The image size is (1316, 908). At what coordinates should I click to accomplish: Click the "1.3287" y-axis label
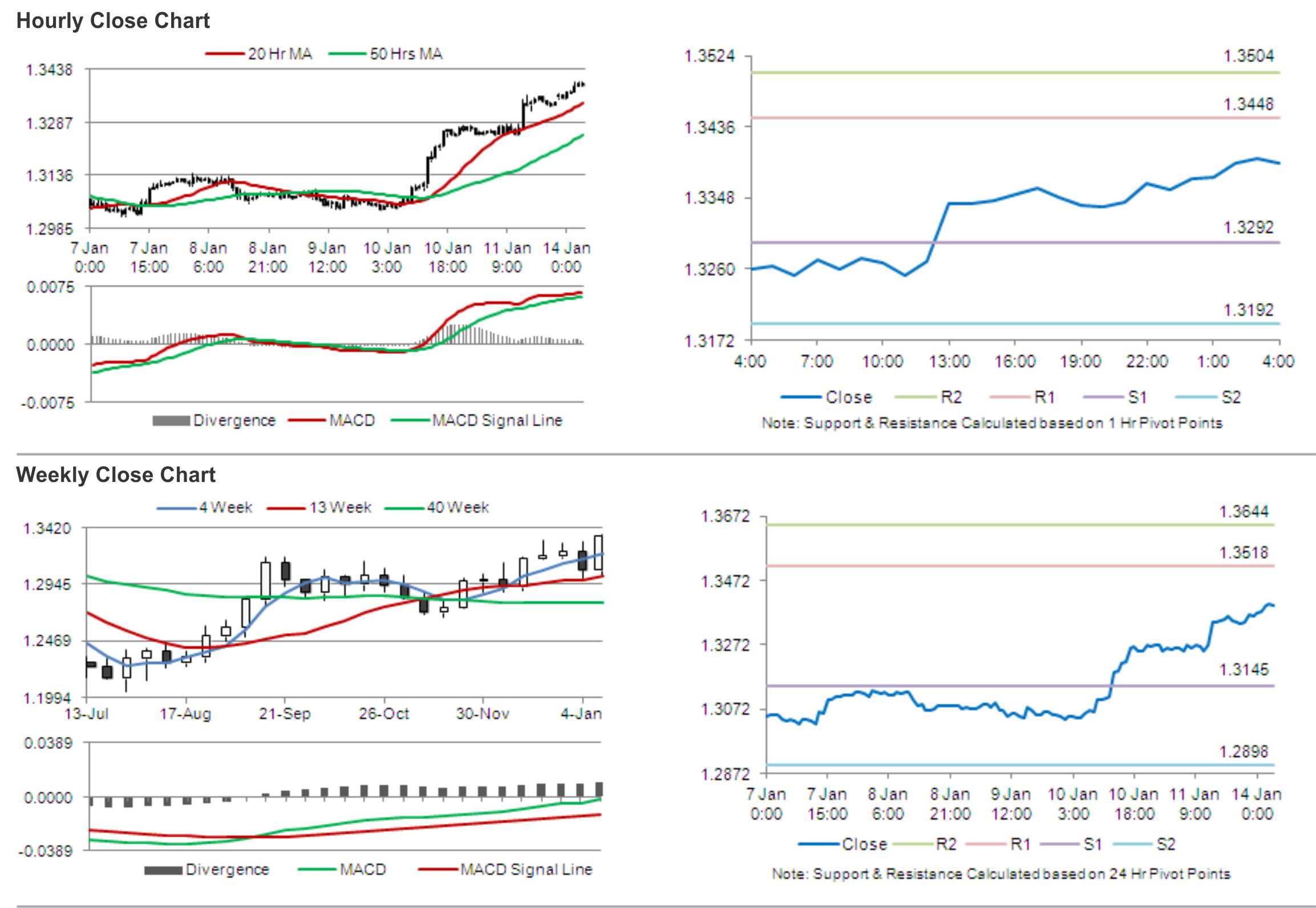click(x=50, y=123)
